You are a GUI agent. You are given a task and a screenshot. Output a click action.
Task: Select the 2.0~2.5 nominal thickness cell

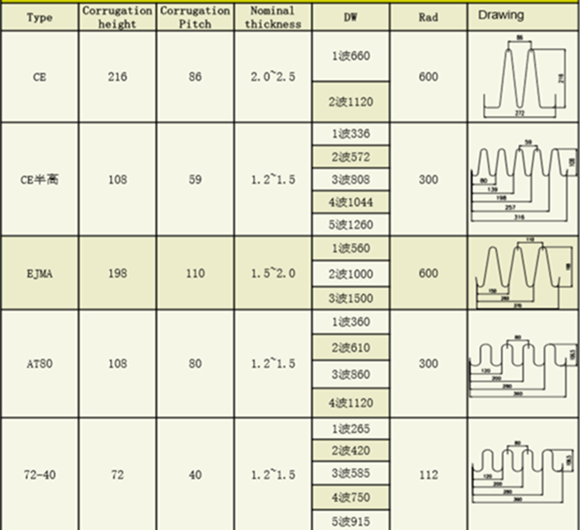coord(273,77)
